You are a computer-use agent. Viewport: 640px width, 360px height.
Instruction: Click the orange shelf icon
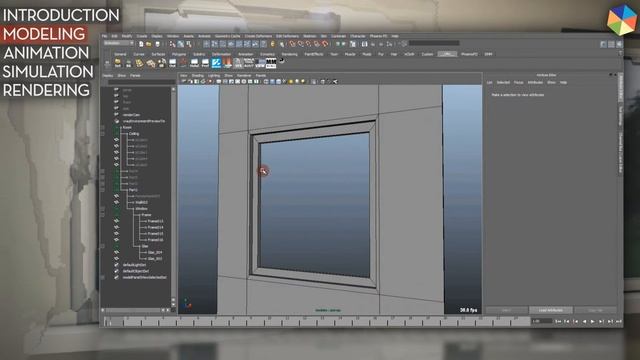227,63
